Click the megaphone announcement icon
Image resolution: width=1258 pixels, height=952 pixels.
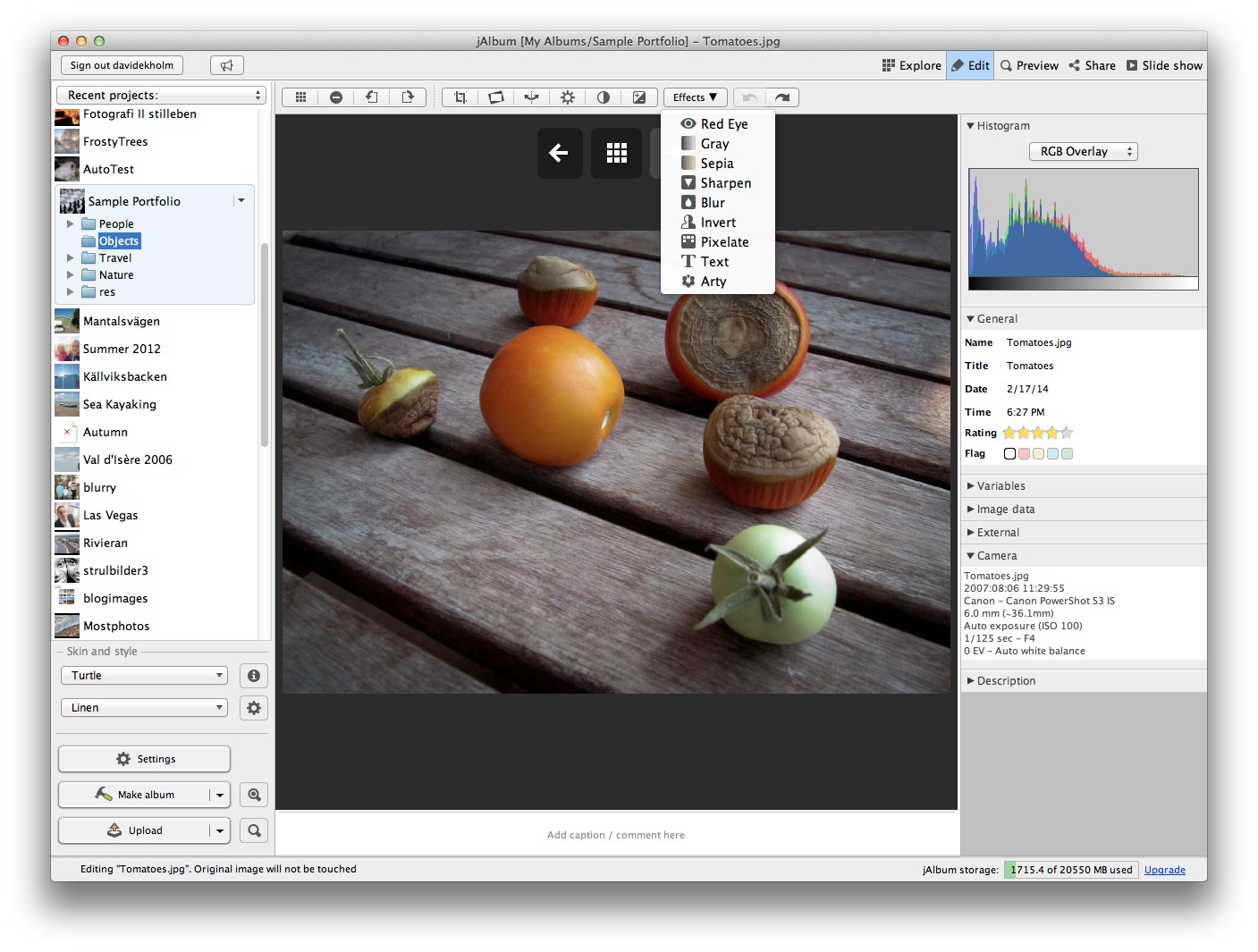coord(227,65)
